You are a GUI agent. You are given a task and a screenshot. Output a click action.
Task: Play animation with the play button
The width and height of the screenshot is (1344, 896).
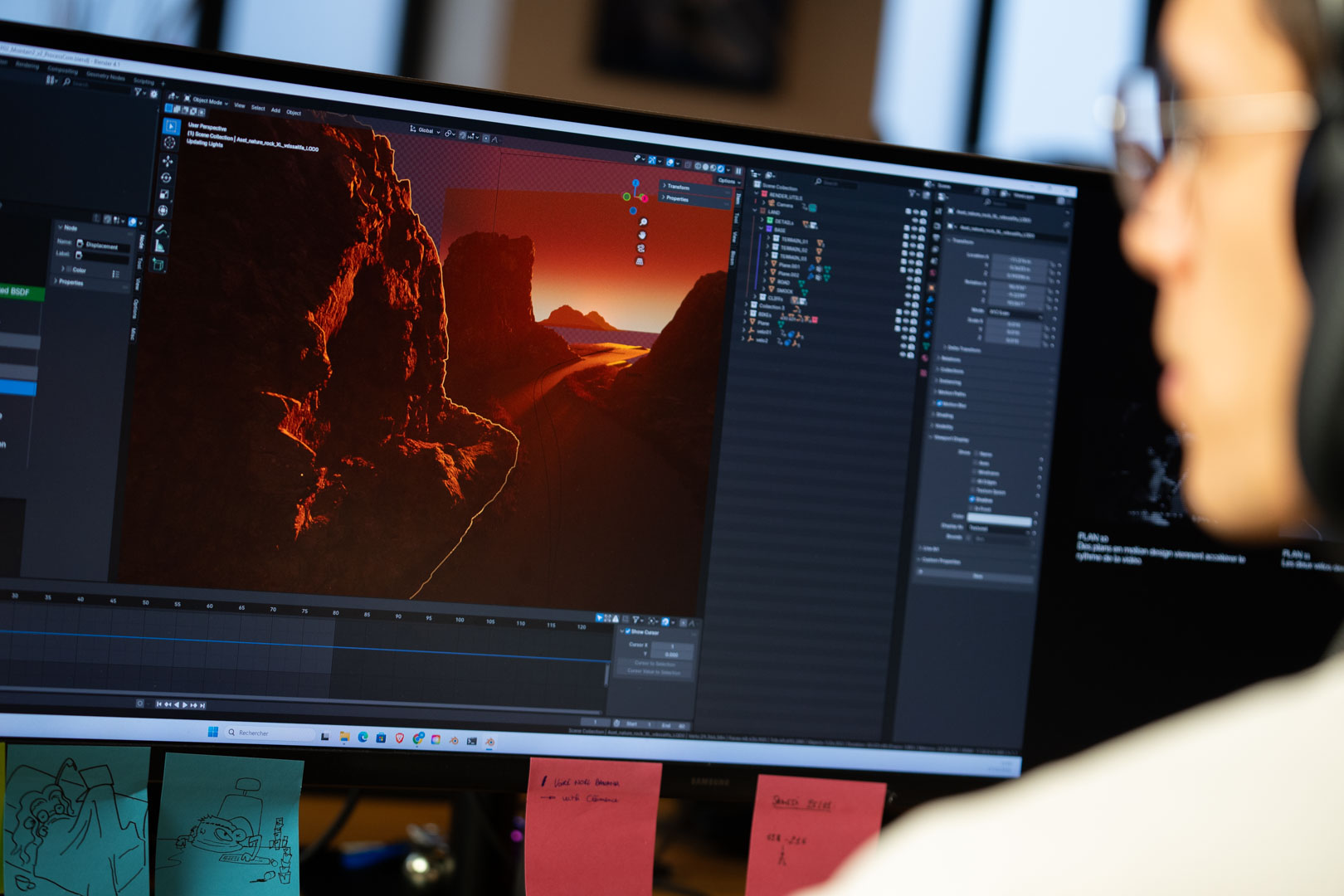point(185,705)
